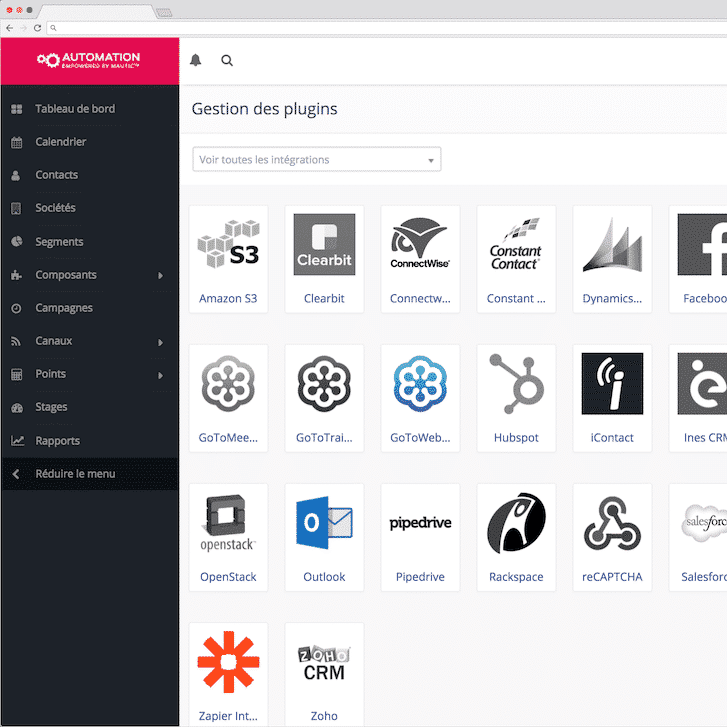Select the reCAPTCHA plugin icon

click(x=612, y=523)
